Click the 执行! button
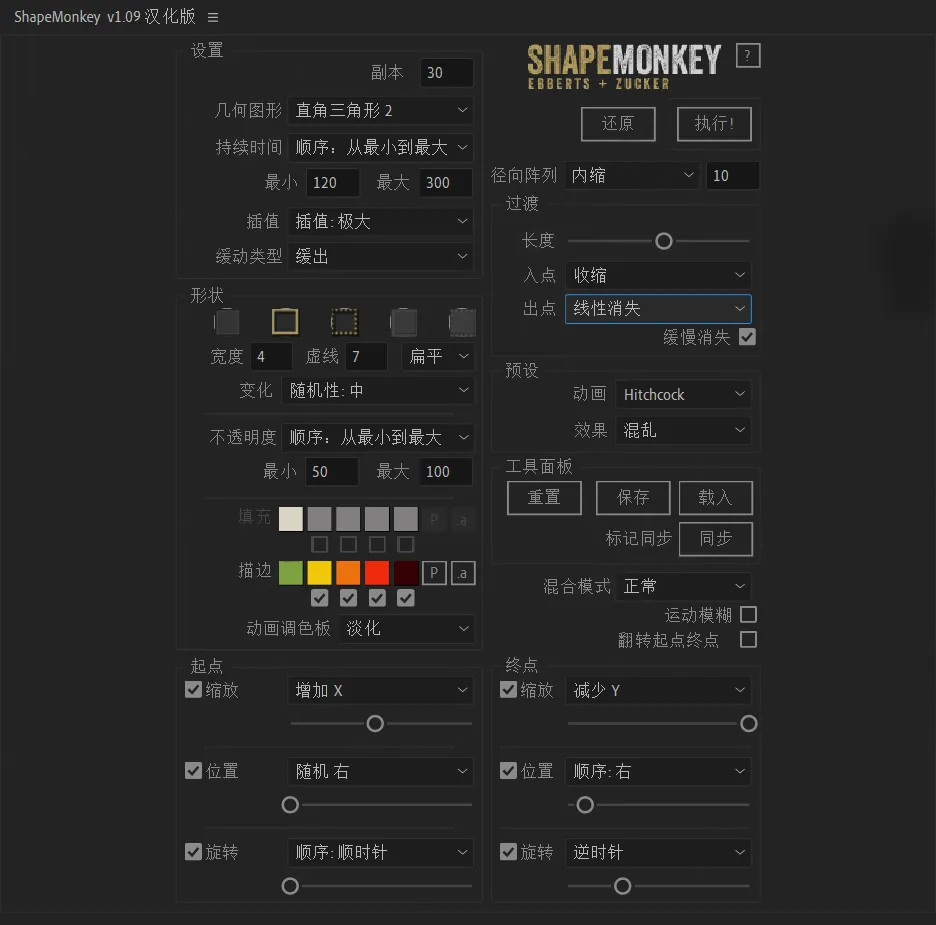This screenshot has height=925, width=936. (714, 124)
